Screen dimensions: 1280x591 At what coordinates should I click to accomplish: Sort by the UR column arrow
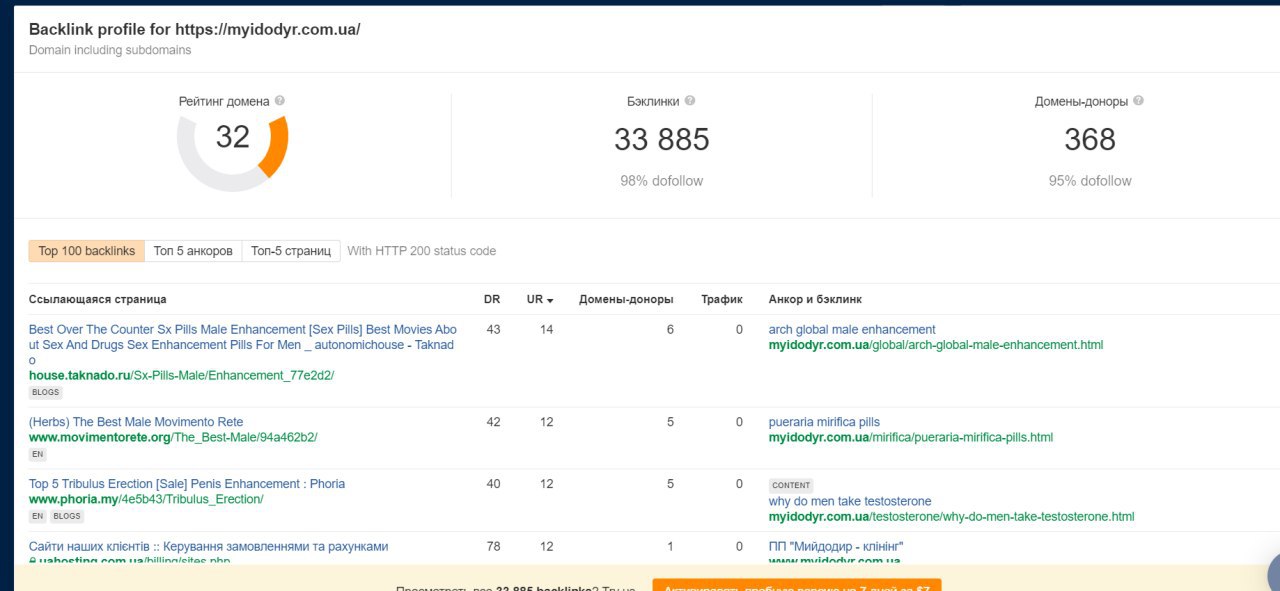click(550, 300)
